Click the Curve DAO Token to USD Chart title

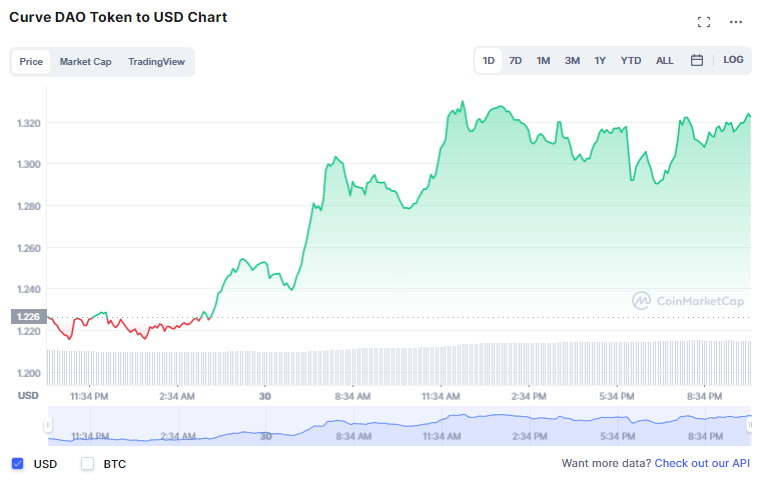point(118,17)
